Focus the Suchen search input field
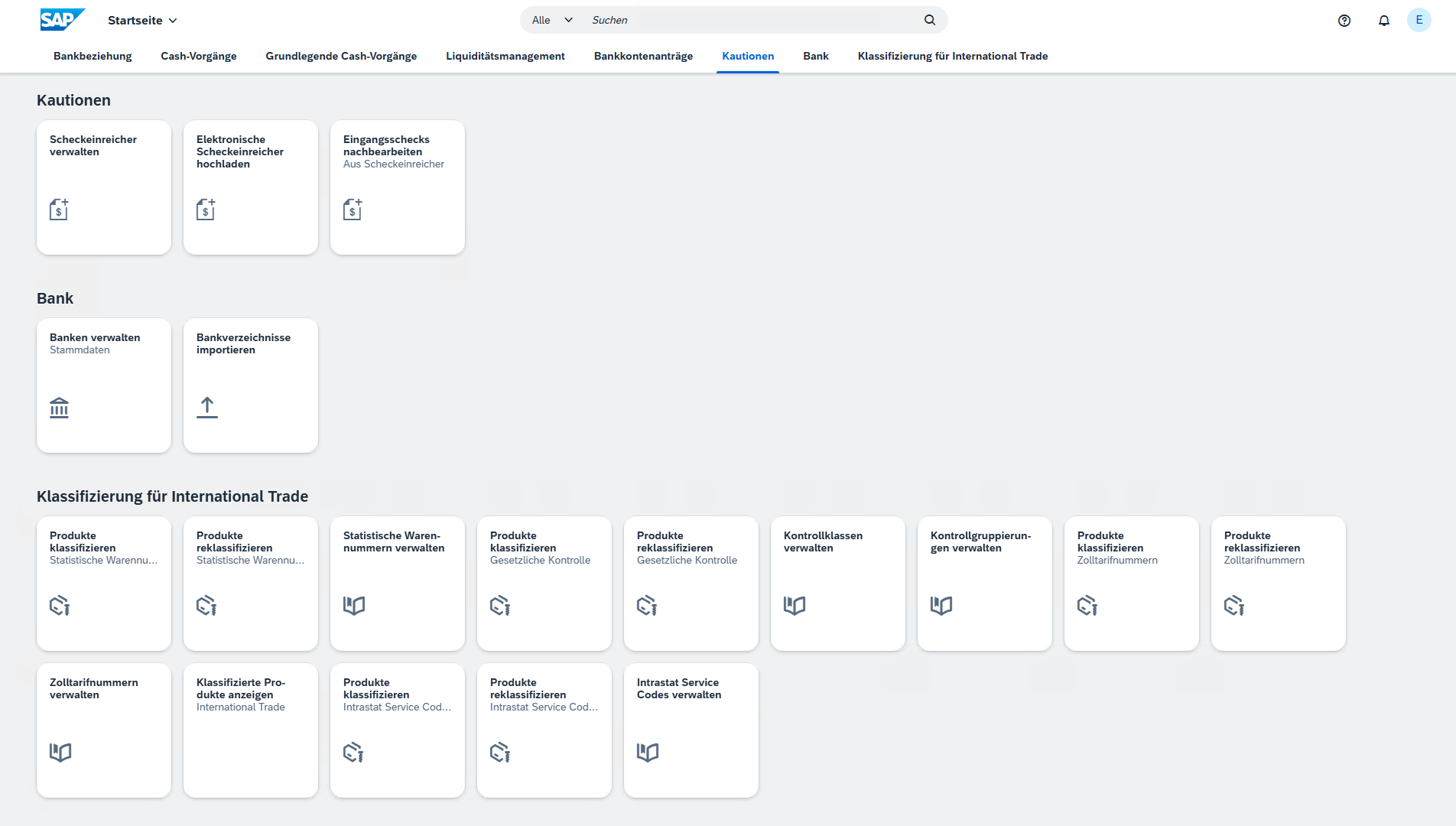 pyautogui.click(x=749, y=20)
